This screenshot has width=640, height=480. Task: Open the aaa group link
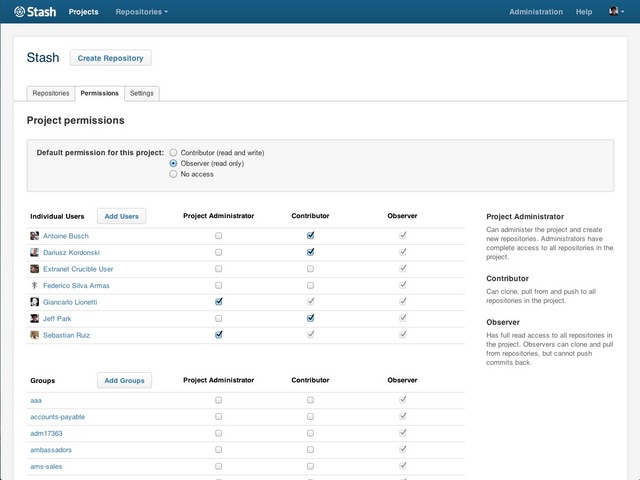pyautogui.click(x=36, y=400)
